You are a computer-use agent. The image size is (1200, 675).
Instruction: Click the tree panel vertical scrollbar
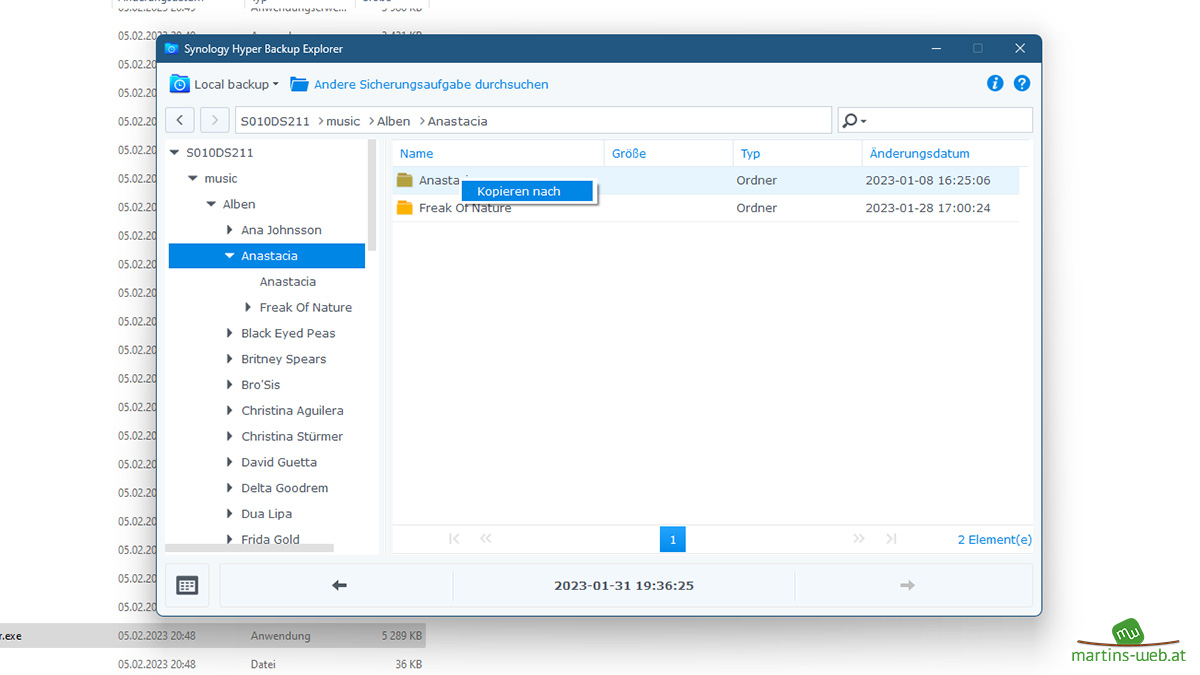pos(372,195)
